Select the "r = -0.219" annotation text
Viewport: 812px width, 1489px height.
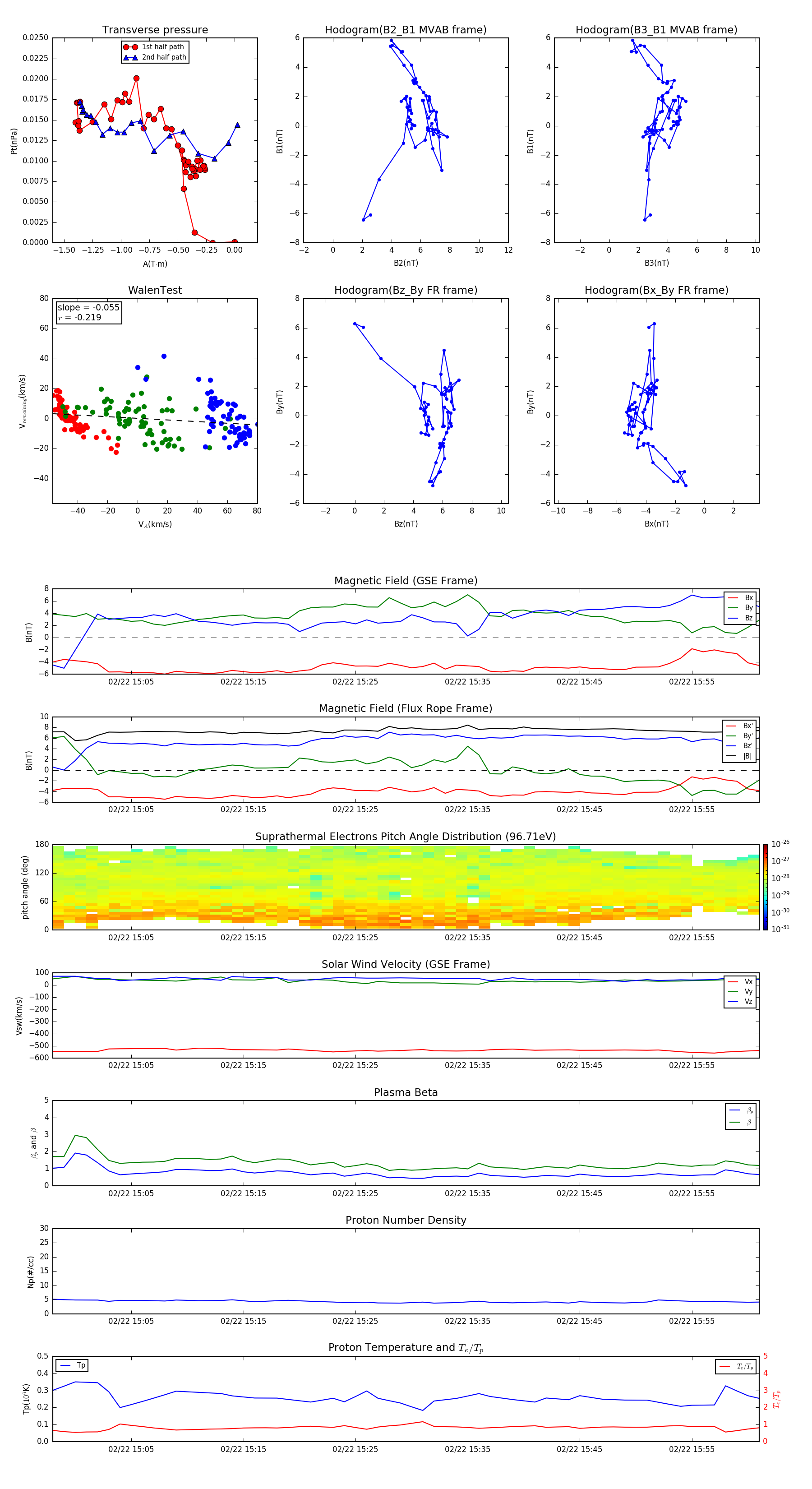[x=80, y=317]
